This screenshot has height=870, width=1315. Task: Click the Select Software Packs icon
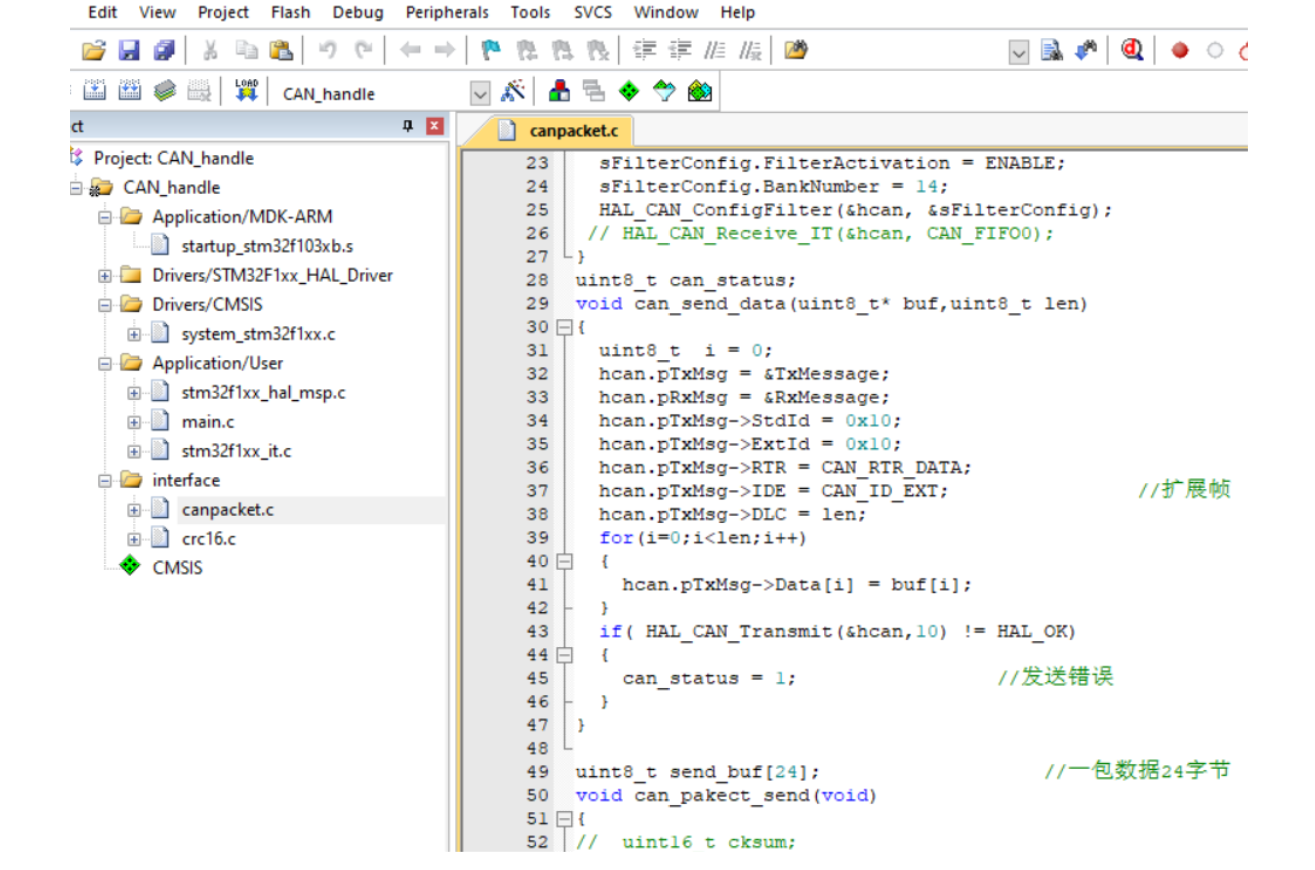click(x=665, y=92)
